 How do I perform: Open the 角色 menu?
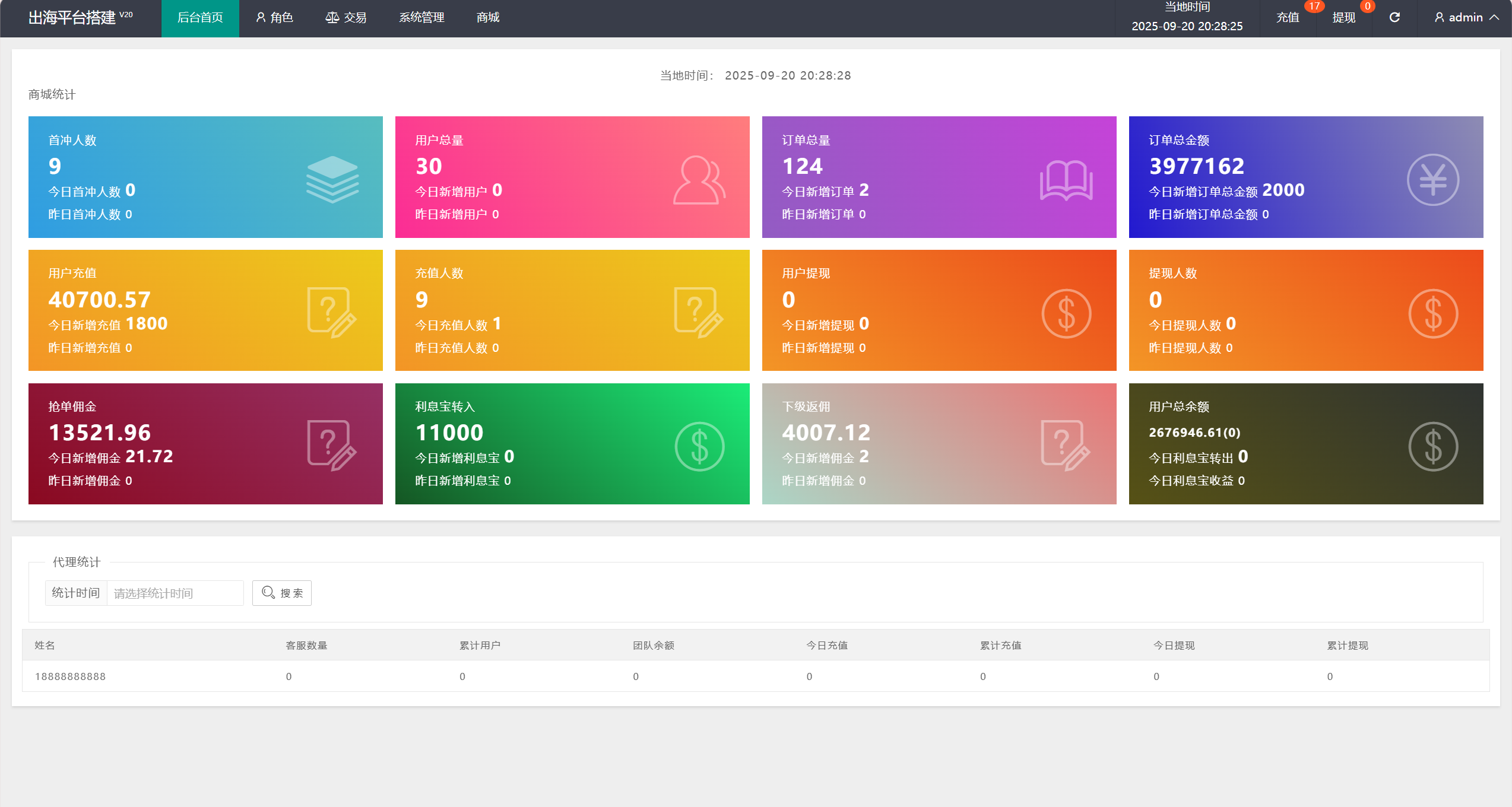pyautogui.click(x=274, y=18)
